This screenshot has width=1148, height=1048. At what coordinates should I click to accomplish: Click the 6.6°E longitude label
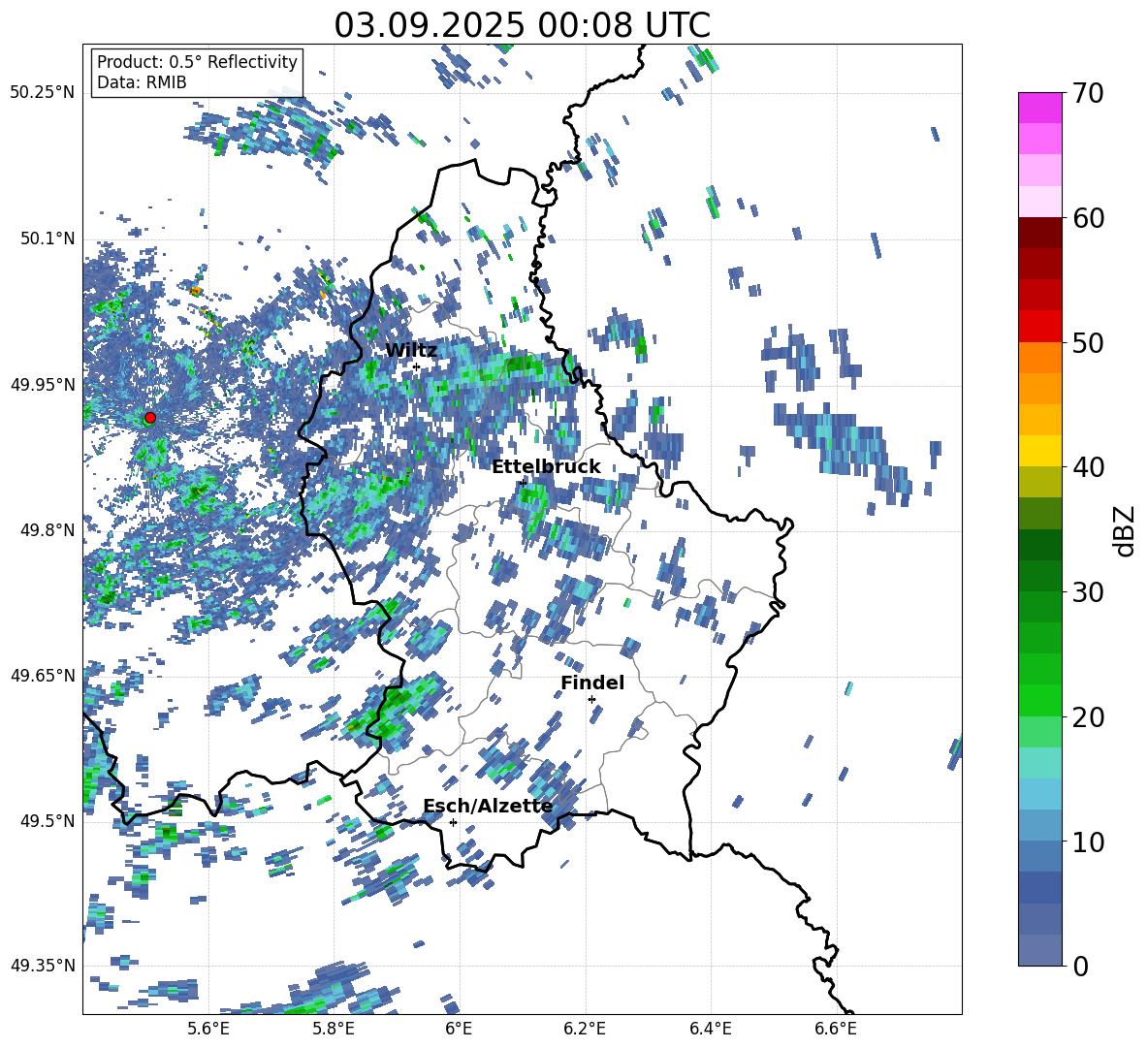(836, 1029)
